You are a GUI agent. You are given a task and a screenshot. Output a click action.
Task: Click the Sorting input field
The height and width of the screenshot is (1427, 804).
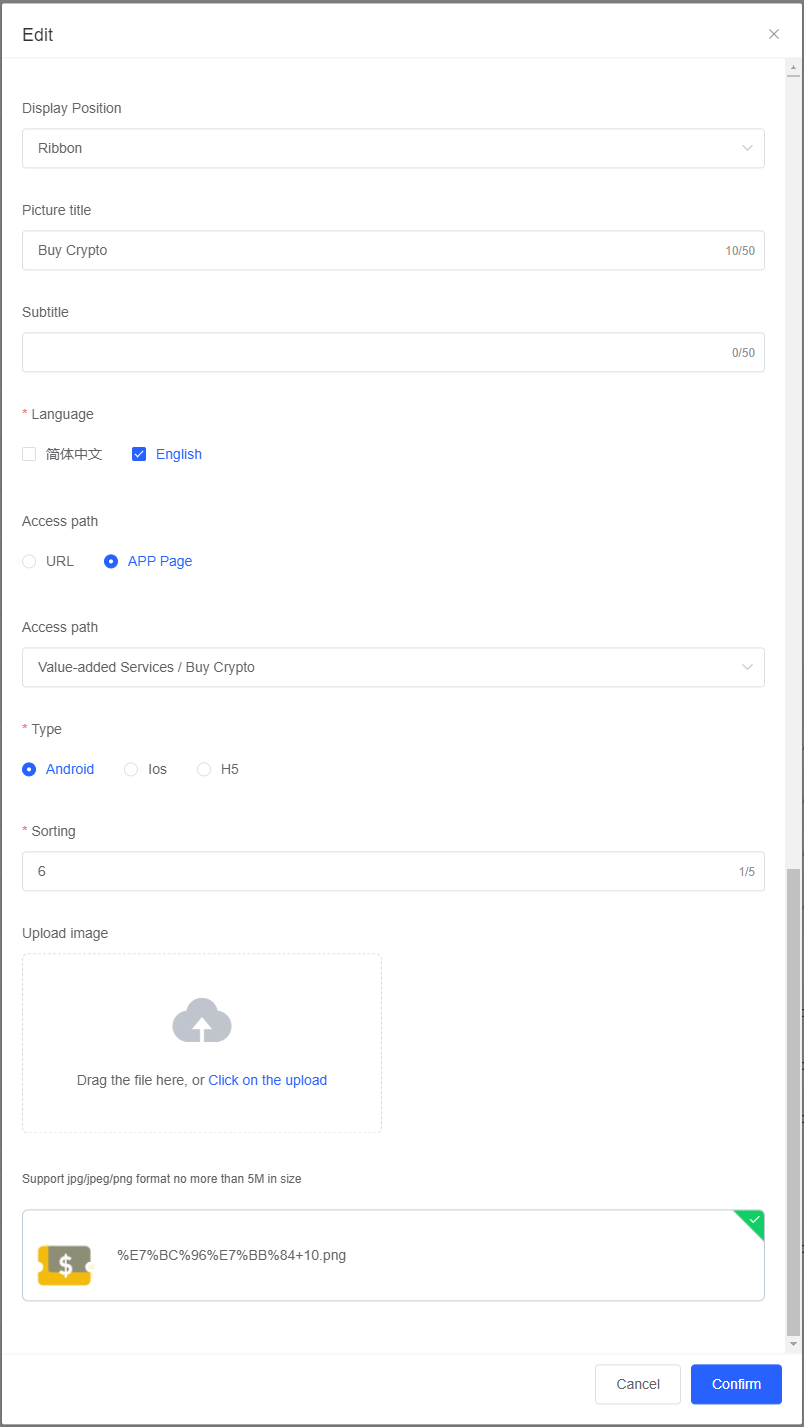click(x=370, y=871)
